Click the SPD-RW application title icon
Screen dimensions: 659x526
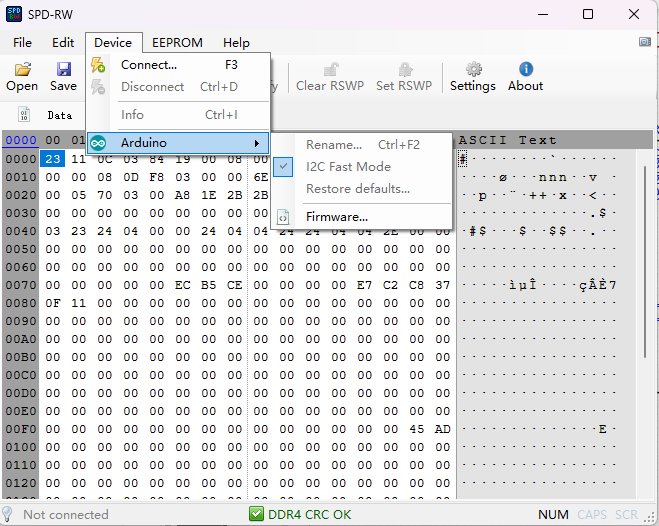point(14,14)
